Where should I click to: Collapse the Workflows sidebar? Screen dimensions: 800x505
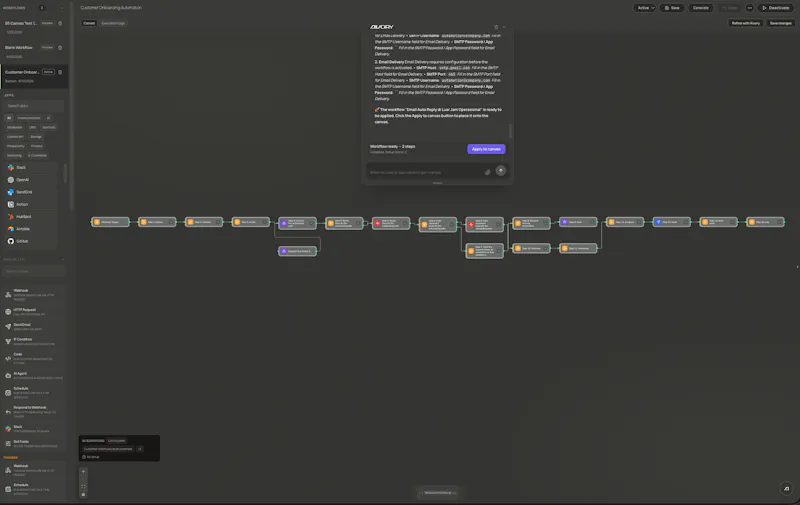coord(62,8)
